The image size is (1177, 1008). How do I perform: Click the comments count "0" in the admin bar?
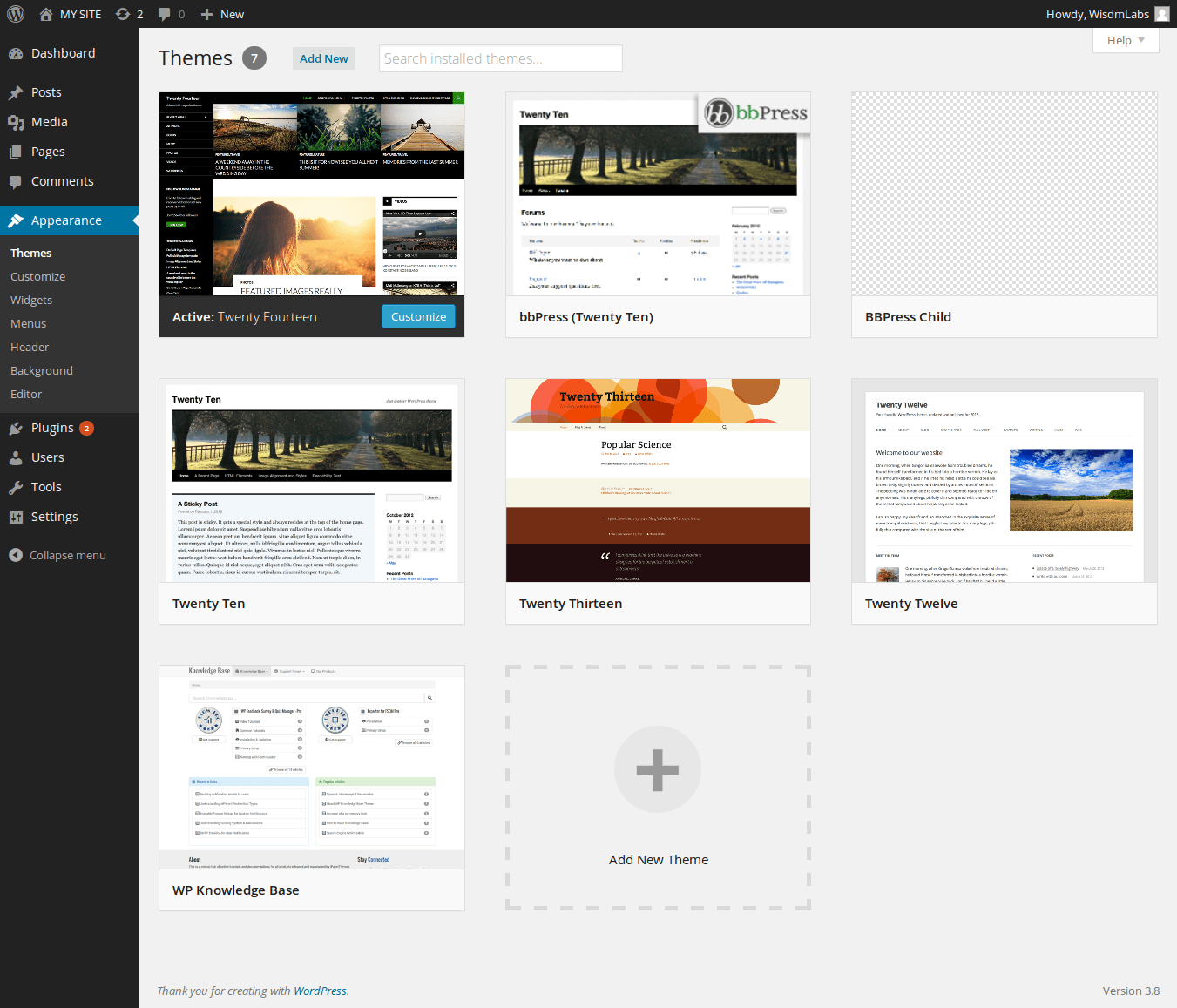181,14
